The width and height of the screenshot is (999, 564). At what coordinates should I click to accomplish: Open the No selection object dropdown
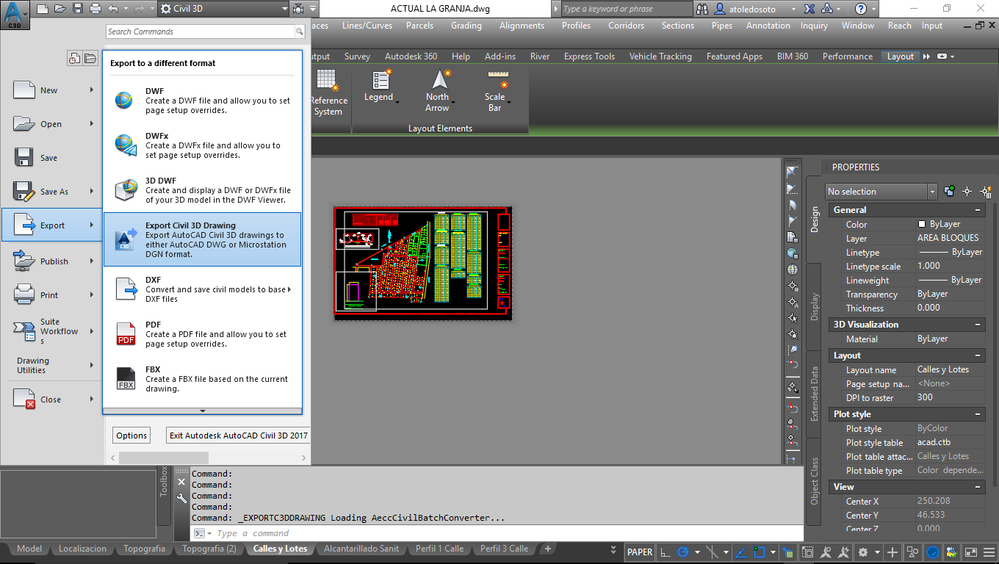point(880,191)
